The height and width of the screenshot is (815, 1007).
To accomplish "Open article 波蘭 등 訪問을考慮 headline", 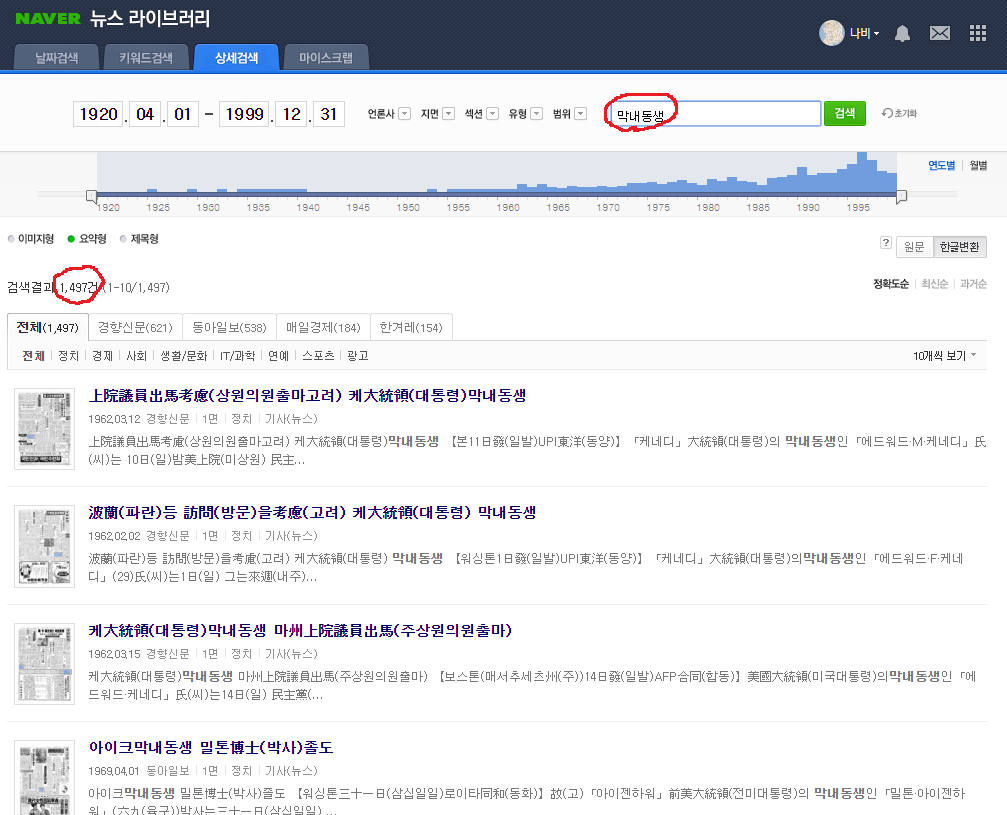I will (x=312, y=513).
